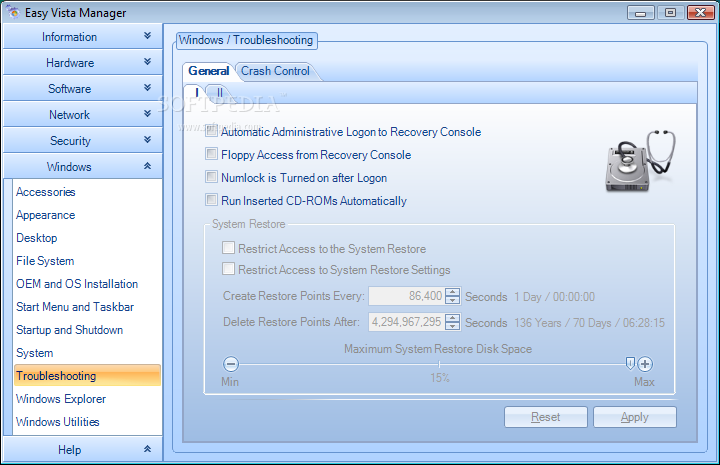Expand the Security section chevron
The image size is (720, 465).
147,140
